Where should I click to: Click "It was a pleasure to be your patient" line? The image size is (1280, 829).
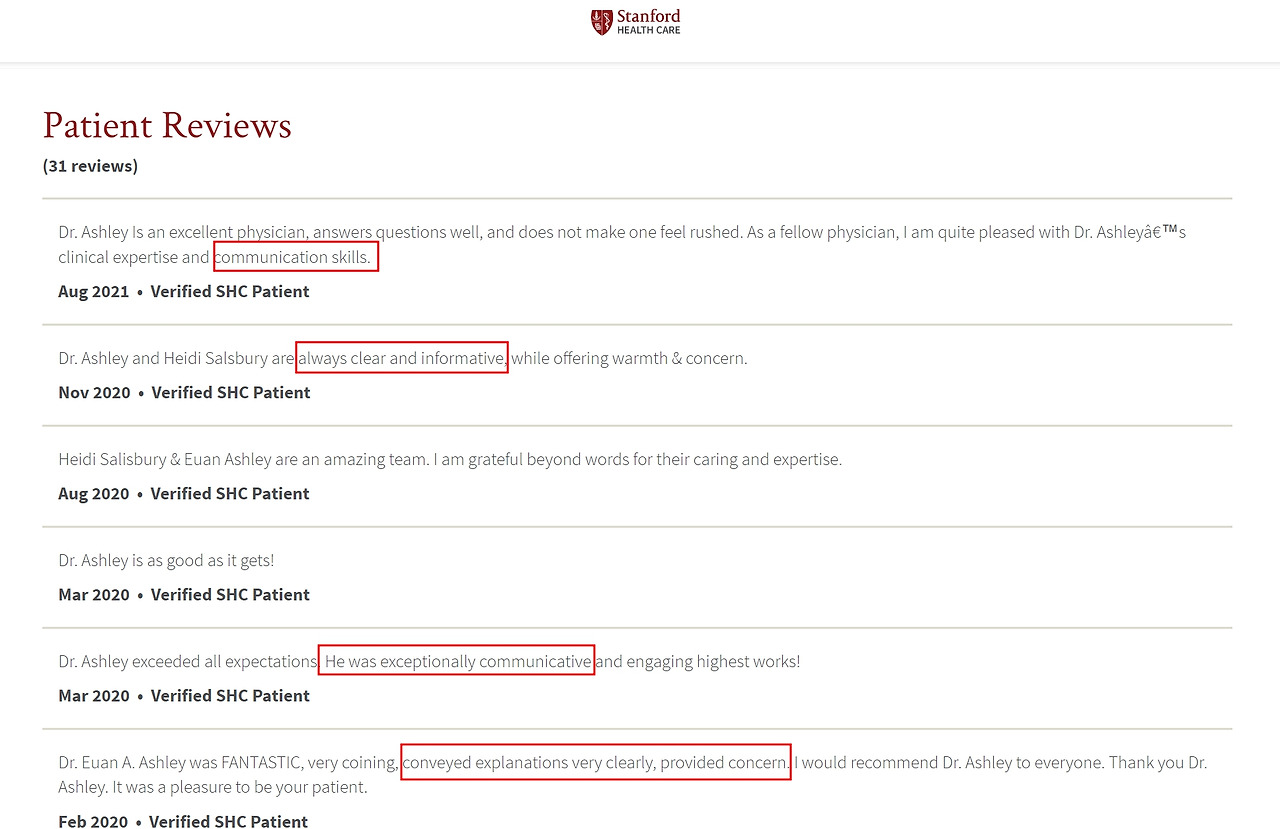239,788
